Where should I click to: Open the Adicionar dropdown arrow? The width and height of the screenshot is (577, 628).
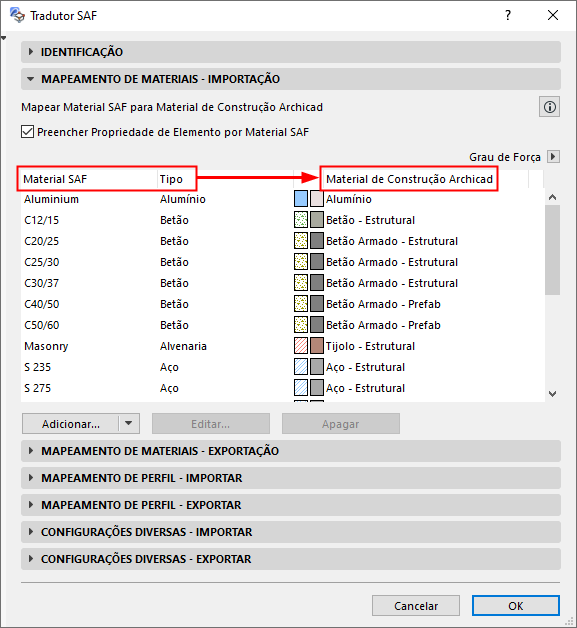[129, 423]
